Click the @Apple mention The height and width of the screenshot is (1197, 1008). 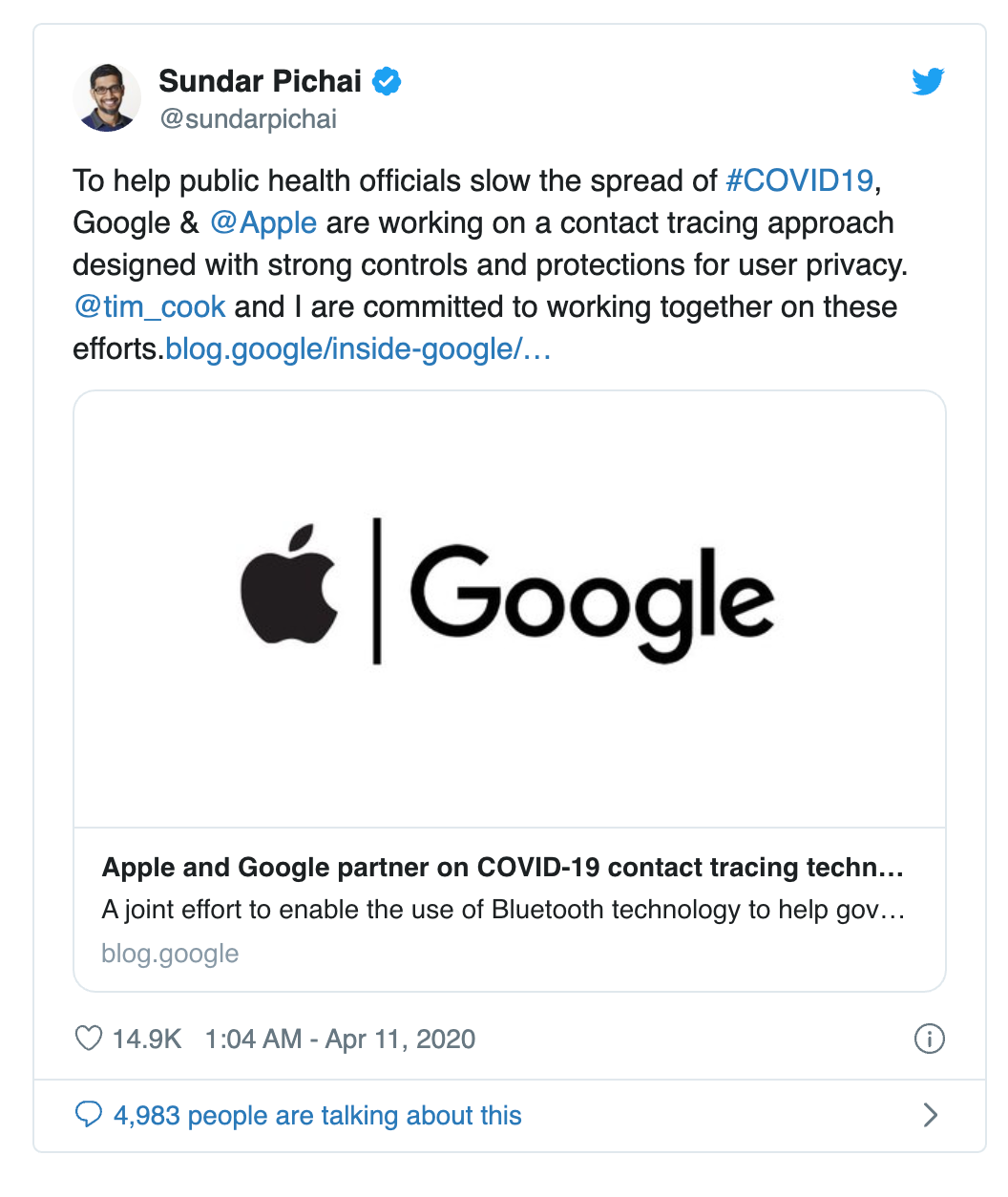coord(263,222)
